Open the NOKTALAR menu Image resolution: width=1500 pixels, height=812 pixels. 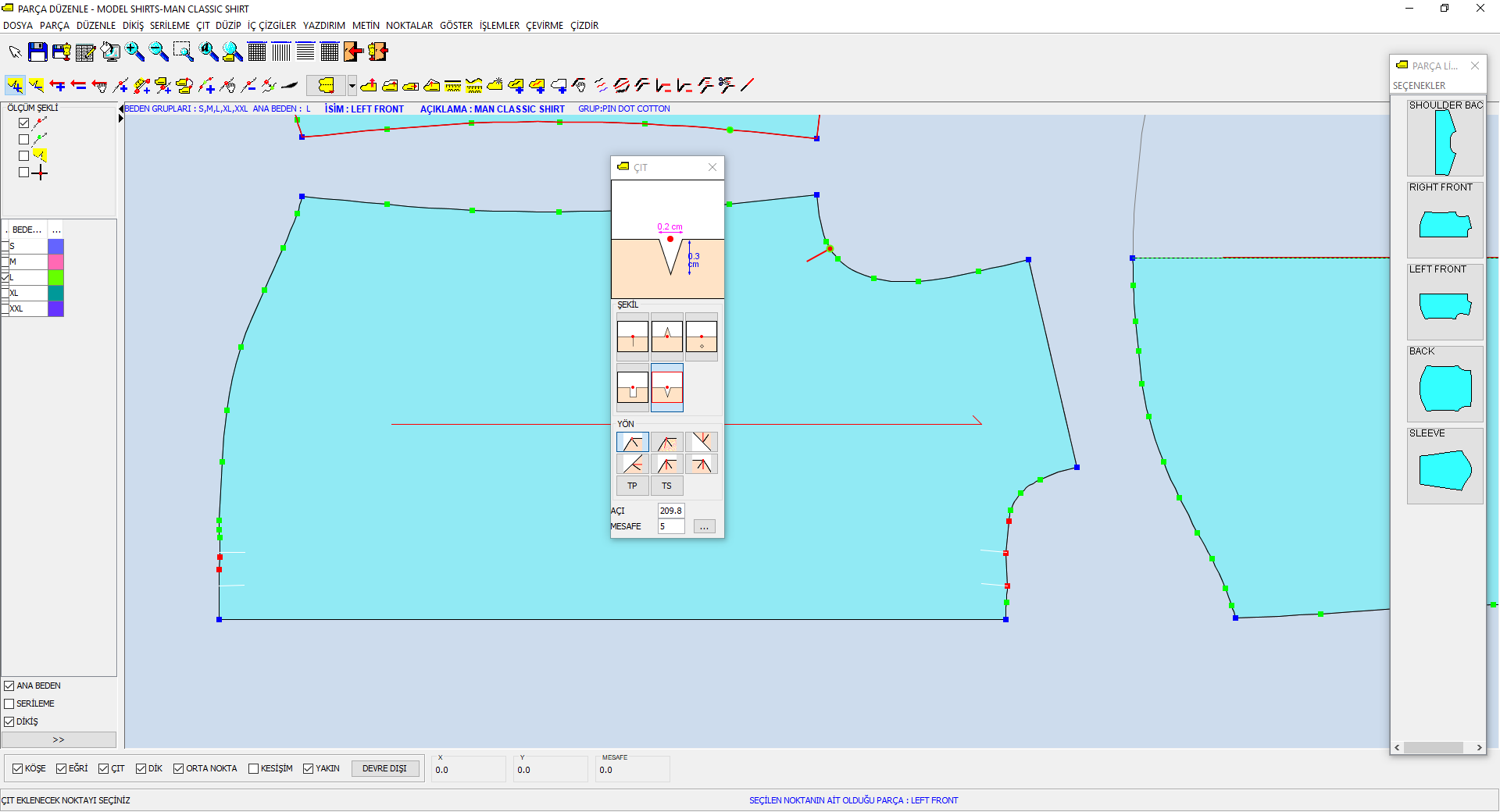coord(409,26)
